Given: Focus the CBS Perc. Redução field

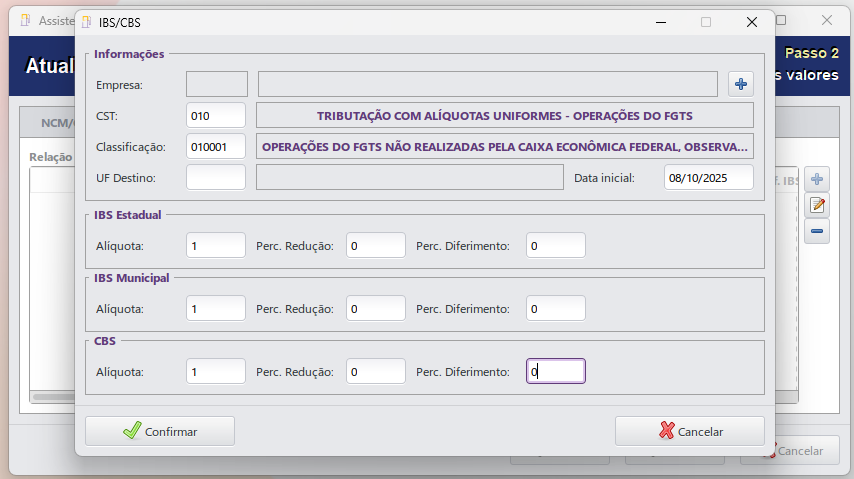Looking at the screenshot, I should pos(376,371).
